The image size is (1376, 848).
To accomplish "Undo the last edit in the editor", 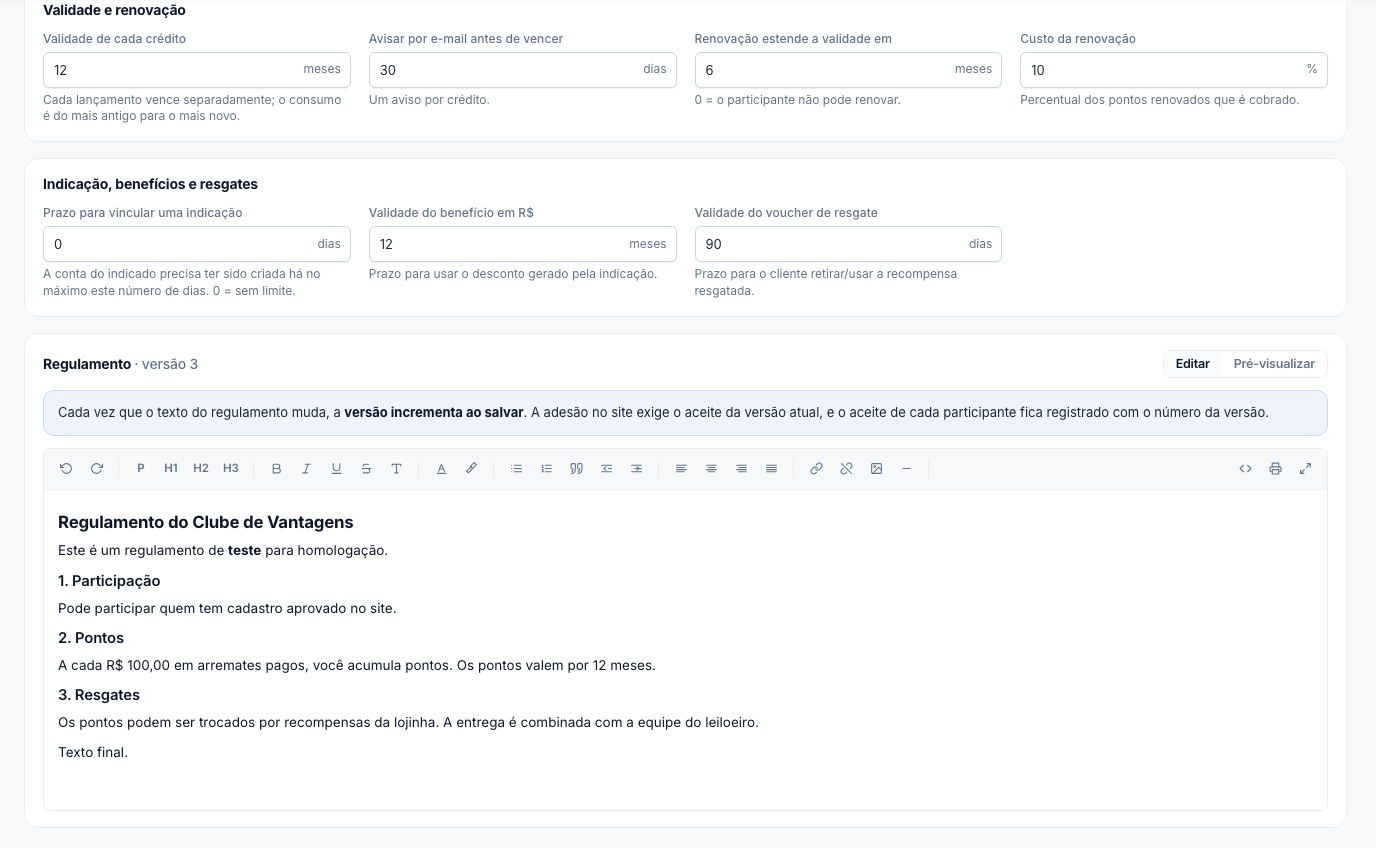I will tap(66, 468).
